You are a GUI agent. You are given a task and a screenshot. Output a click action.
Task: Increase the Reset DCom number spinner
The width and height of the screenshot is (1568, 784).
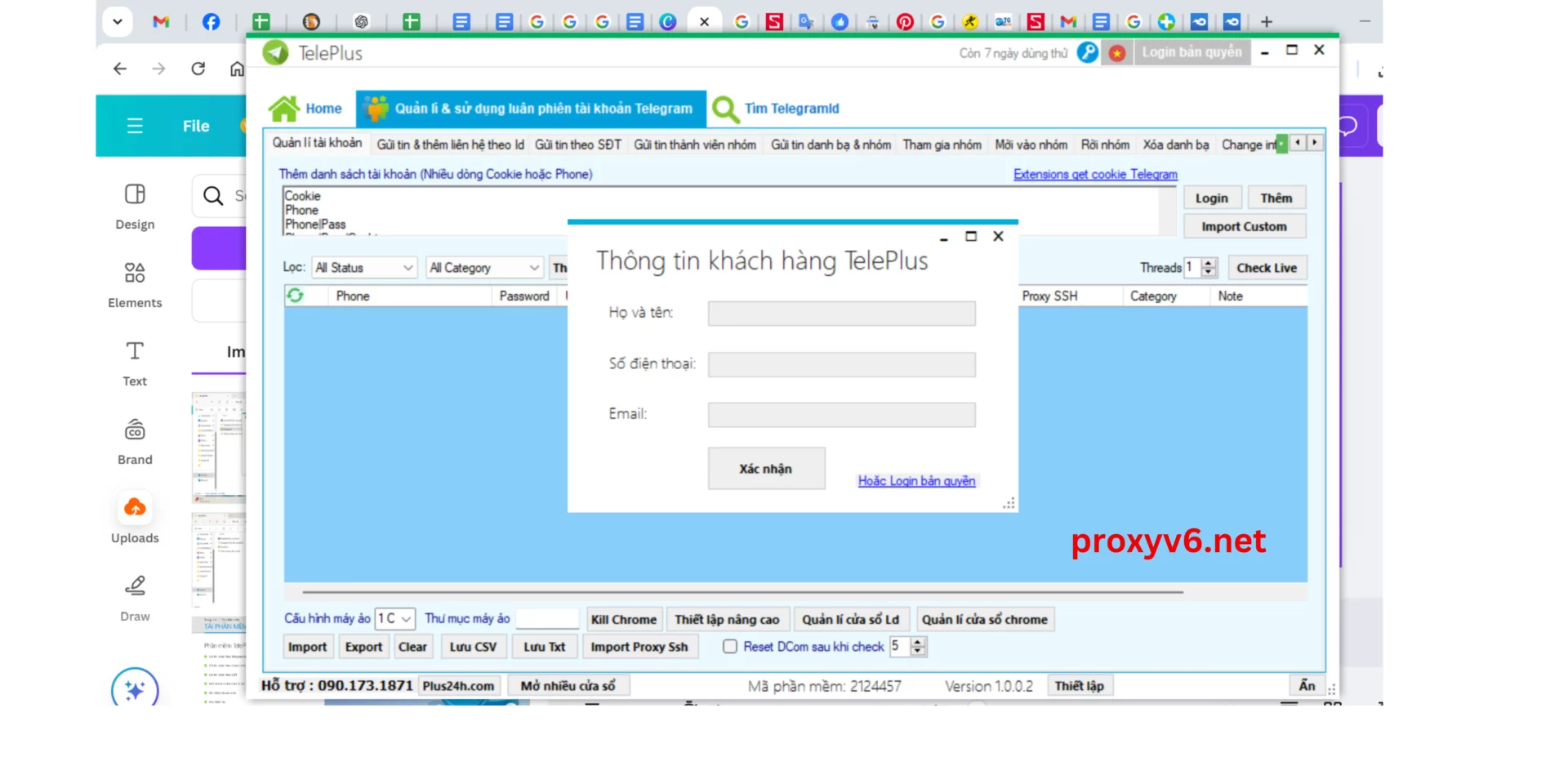(918, 642)
